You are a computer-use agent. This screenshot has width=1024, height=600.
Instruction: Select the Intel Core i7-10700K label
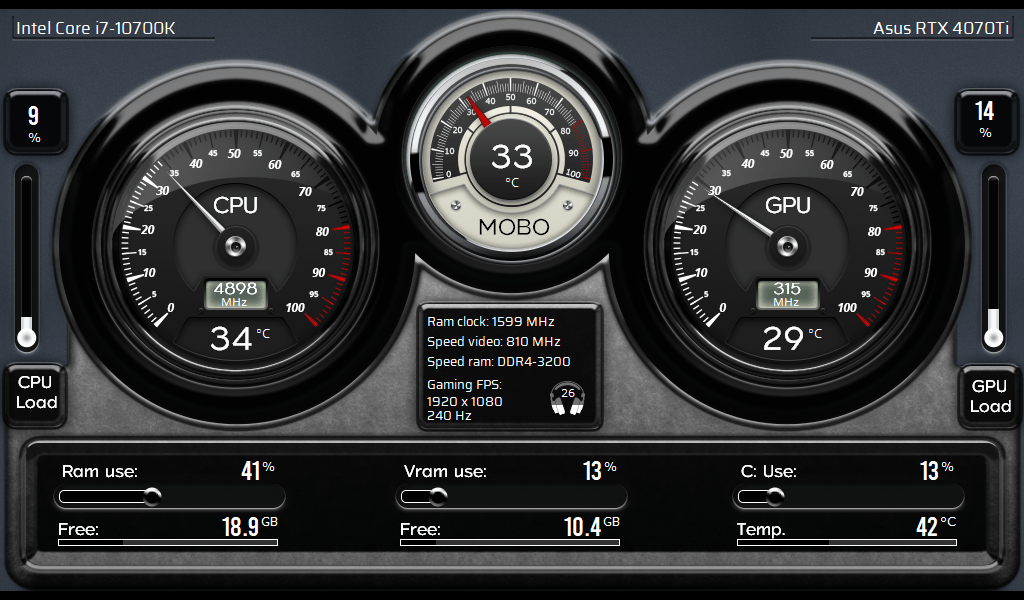[x=96, y=28]
